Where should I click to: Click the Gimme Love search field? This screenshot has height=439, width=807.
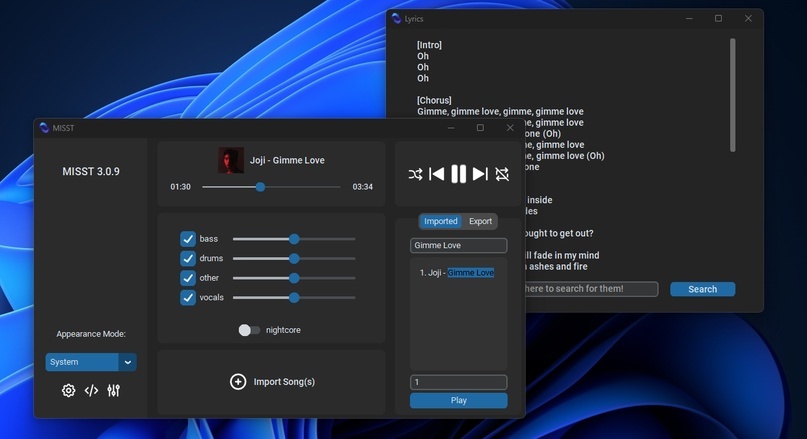tap(459, 245)
